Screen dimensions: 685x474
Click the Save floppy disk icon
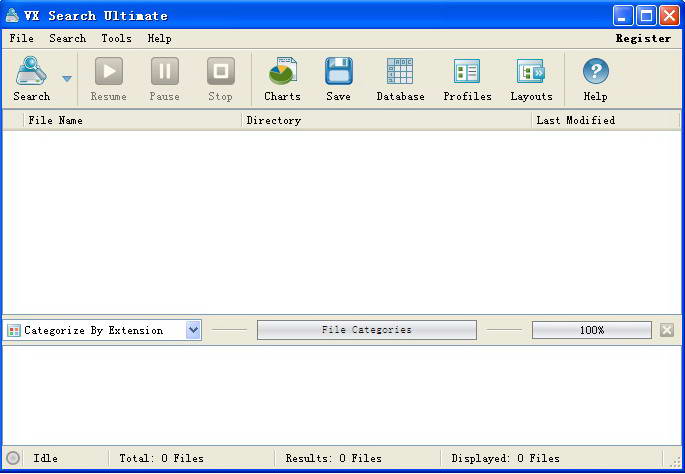[339, 71]
